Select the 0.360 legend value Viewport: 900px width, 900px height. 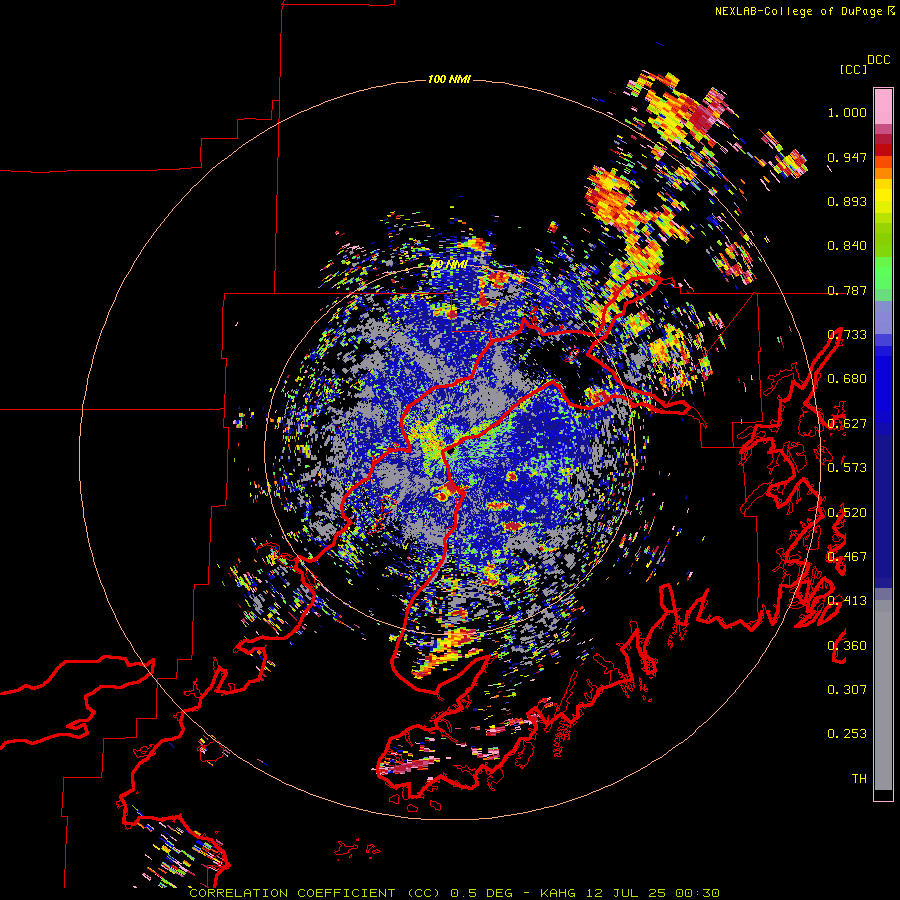847,646
